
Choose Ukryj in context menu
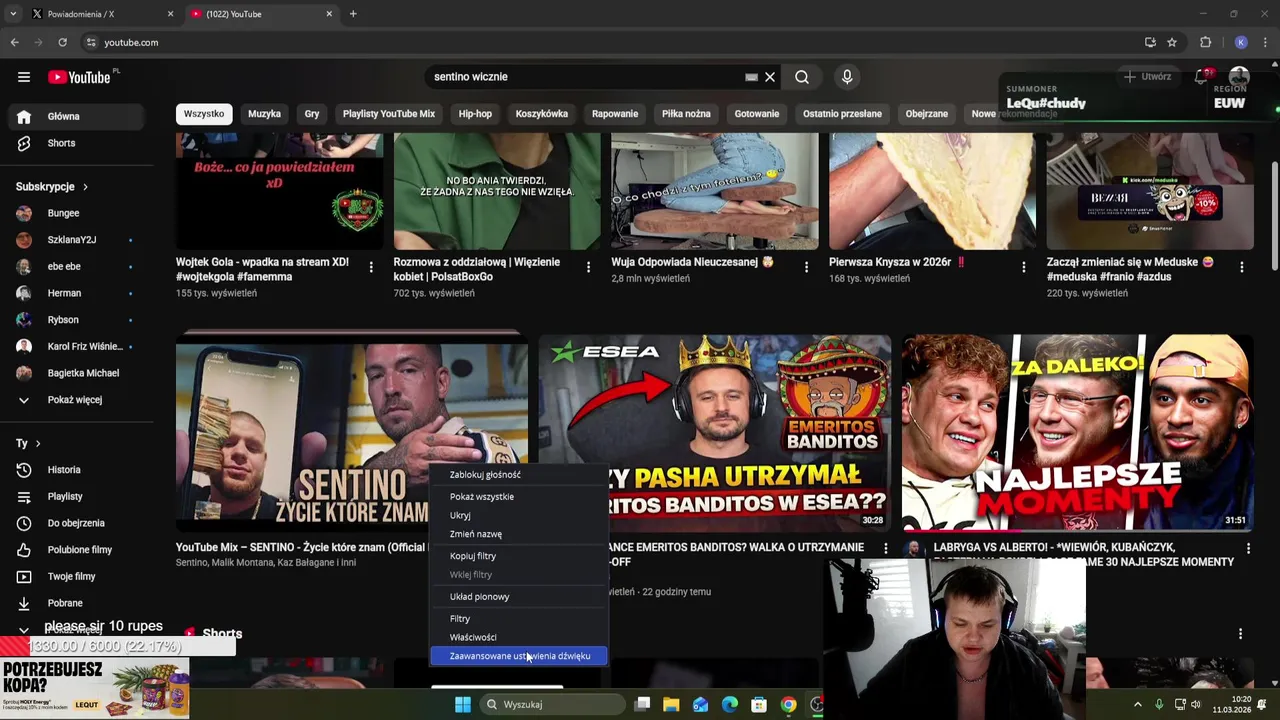pos(519,516)
